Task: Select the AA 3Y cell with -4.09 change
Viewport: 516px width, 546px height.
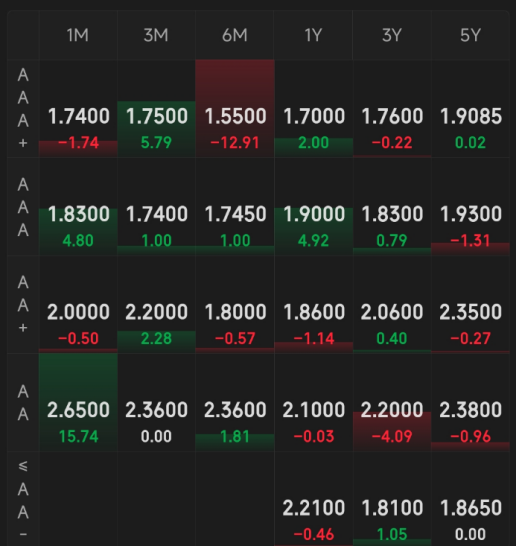Action: pos(392,403)
